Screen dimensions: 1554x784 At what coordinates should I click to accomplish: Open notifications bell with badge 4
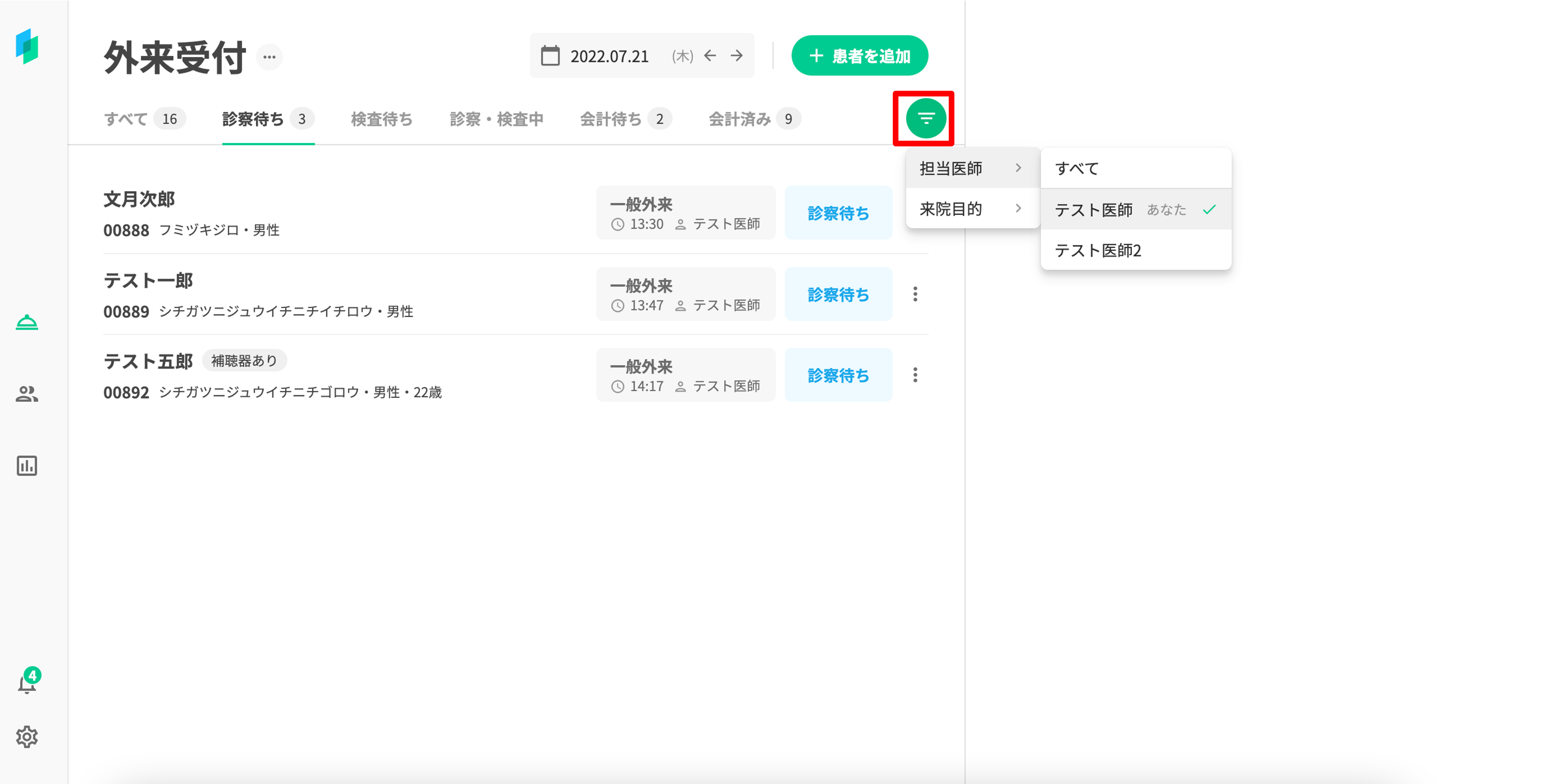click(27, 683)
